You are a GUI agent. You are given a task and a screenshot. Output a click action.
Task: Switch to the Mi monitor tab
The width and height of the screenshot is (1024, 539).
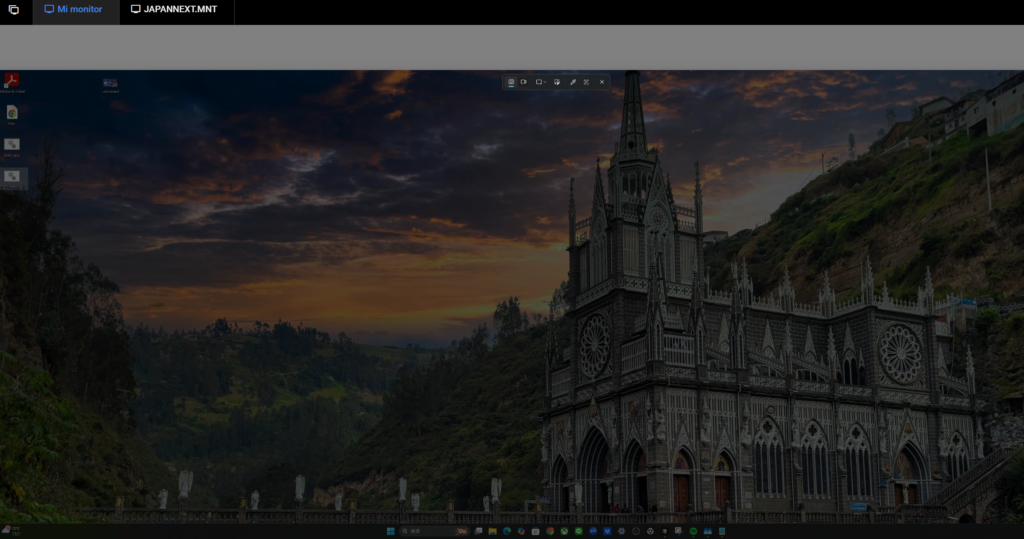[73, 9]
